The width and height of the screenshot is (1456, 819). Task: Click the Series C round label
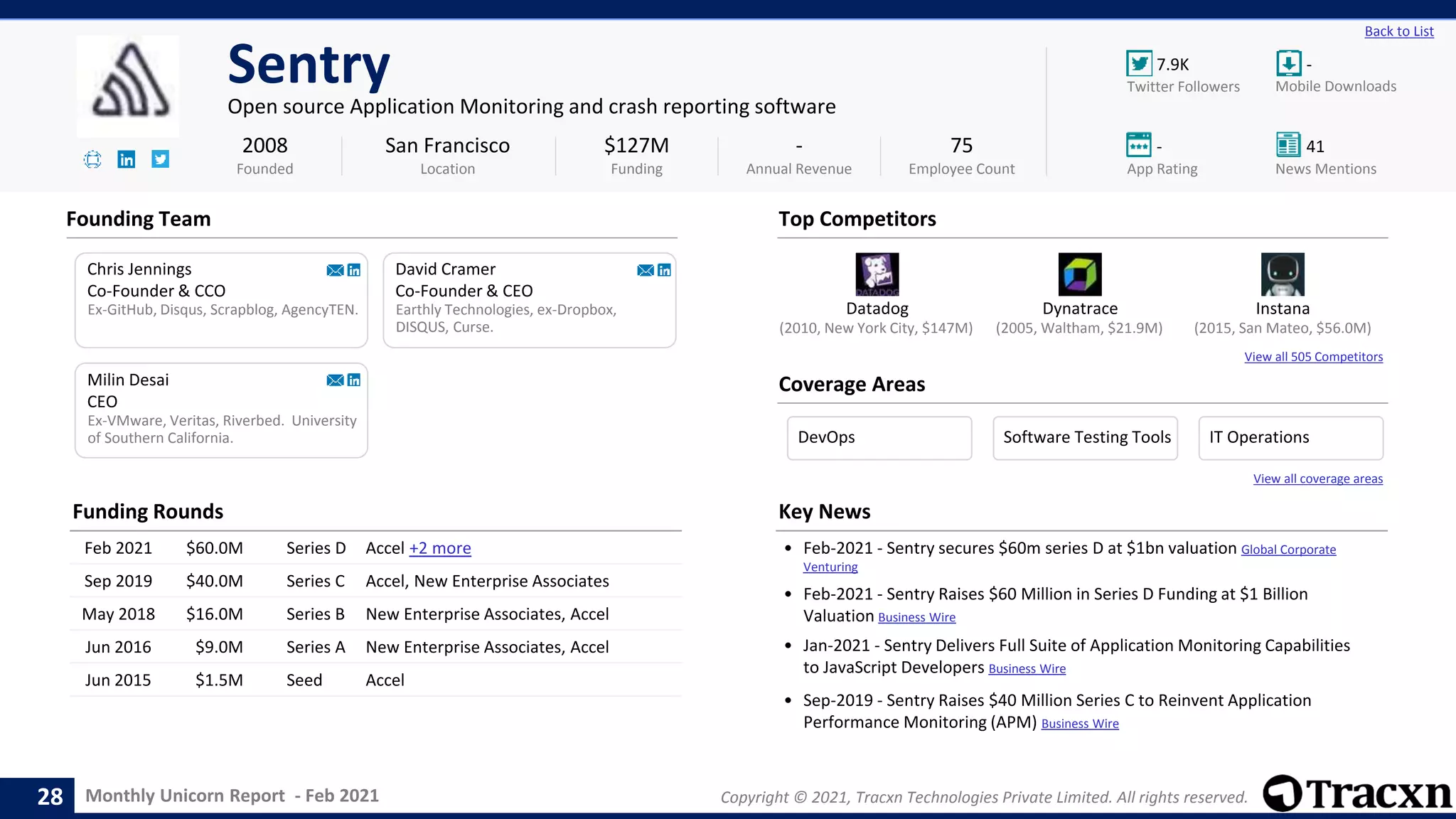(x=316, y=581)
